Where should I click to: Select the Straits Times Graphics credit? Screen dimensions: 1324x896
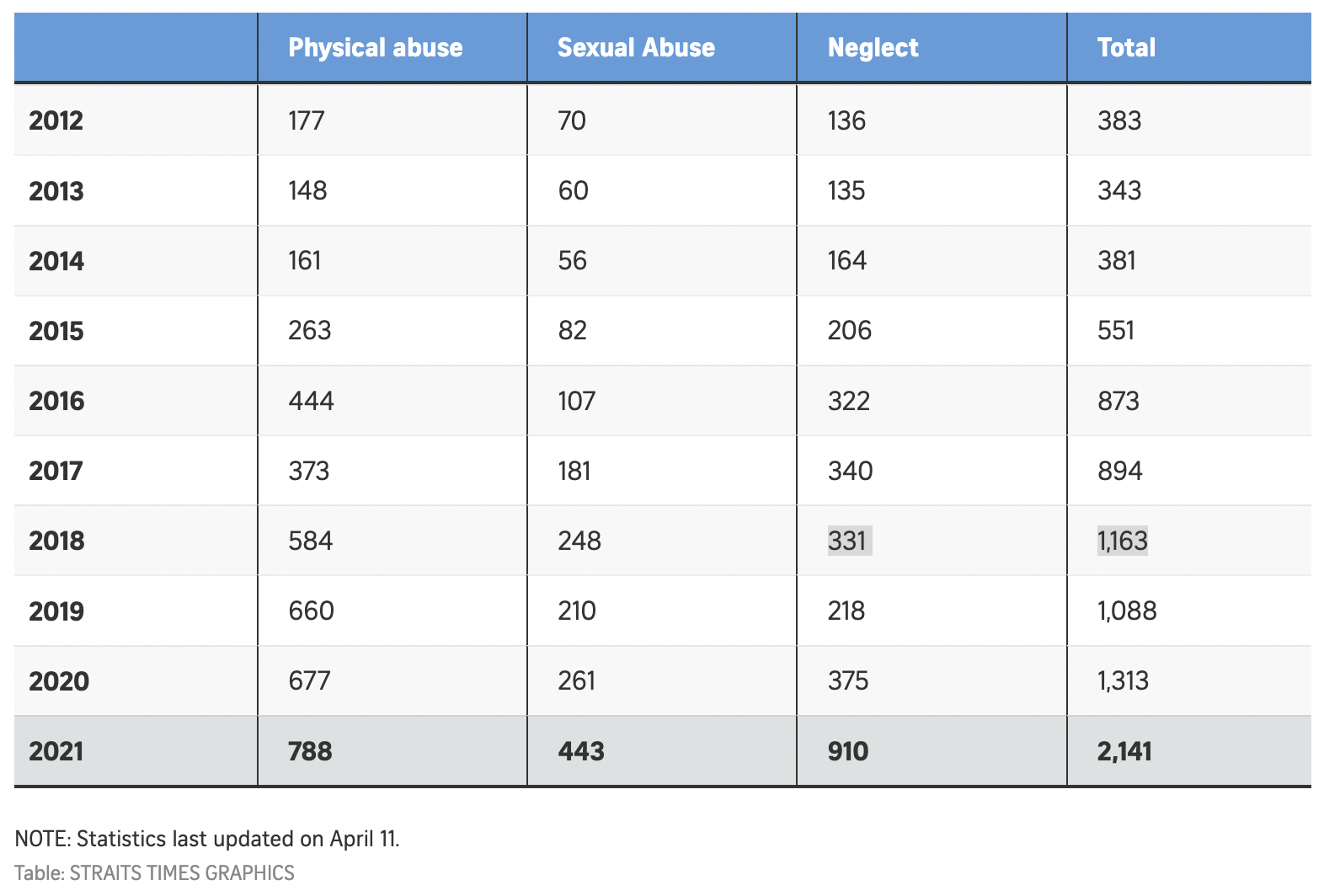coord(155,872)
